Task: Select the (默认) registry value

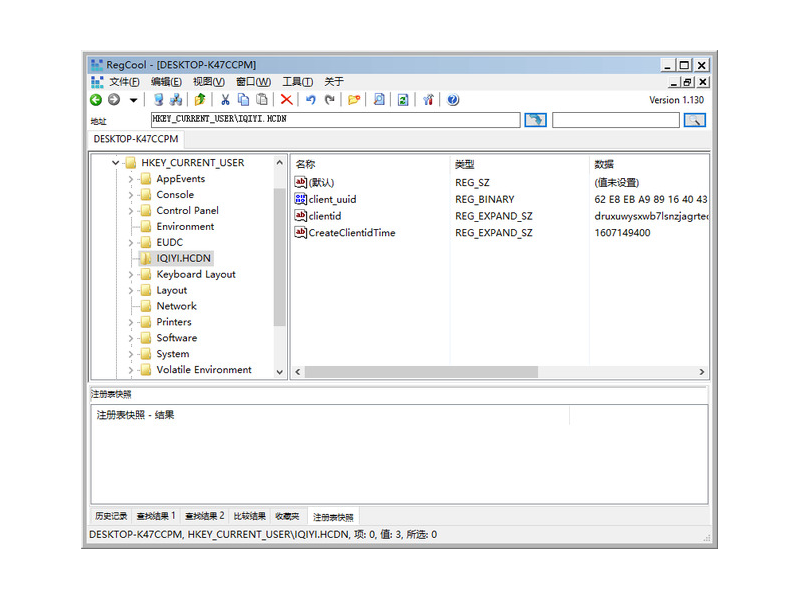Action: [321, 183]
